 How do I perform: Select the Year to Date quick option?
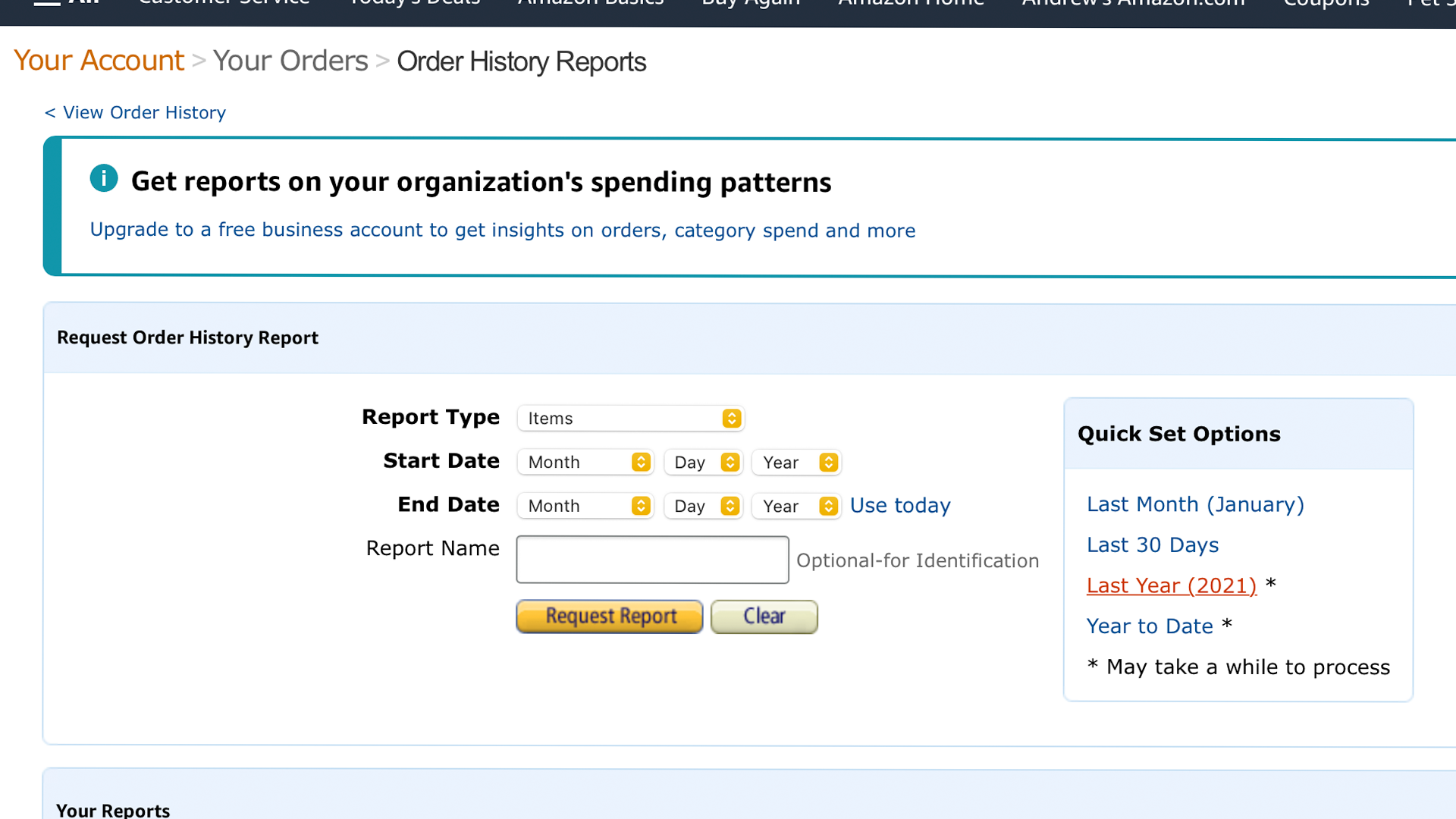click(1150, 626)
